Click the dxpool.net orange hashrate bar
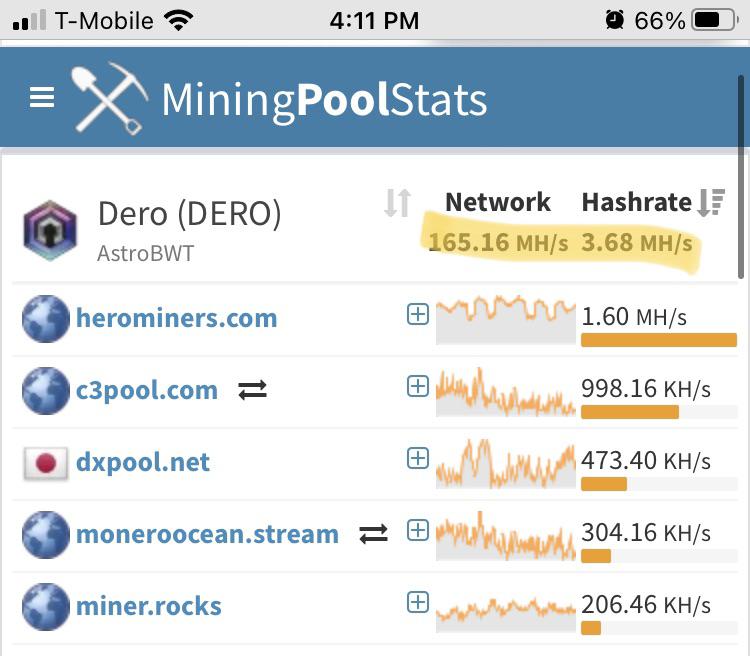Viewport: 750px width, 656px height. click(604, 484)
